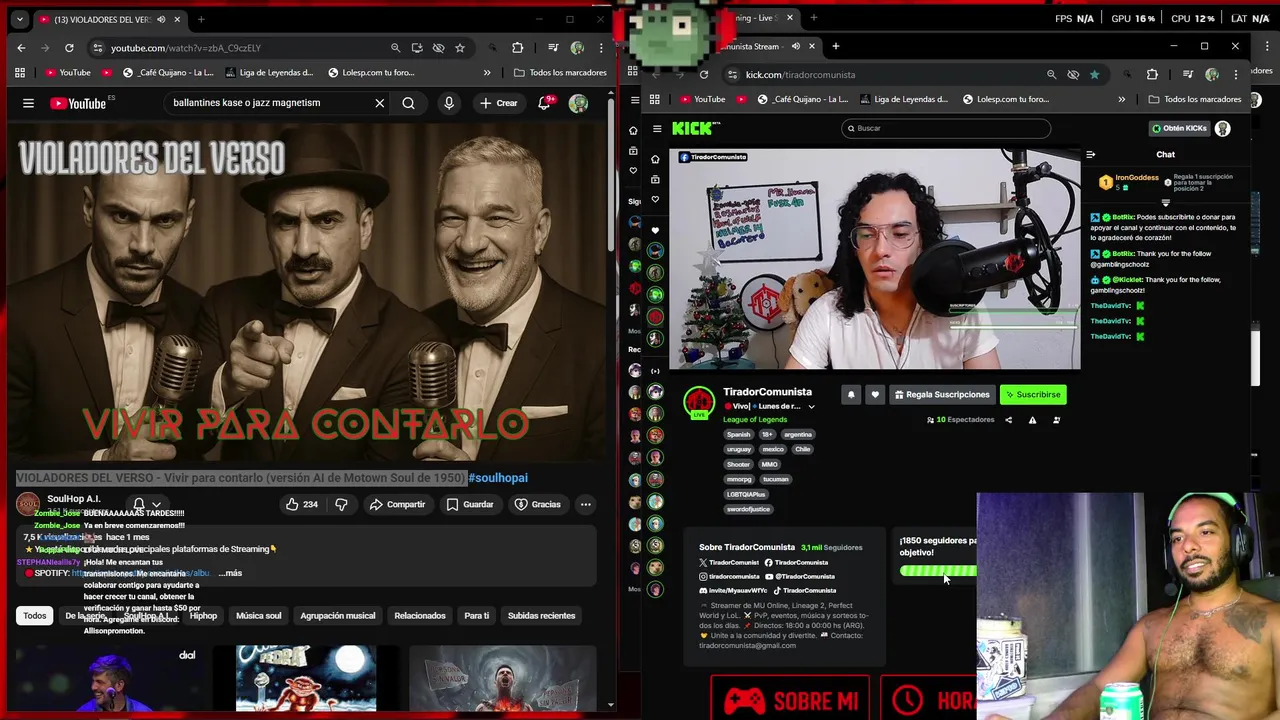The width and height of the screenshot is (1280, 720).
Task: Open more video actions ellipsis
Action: [586, 504]
